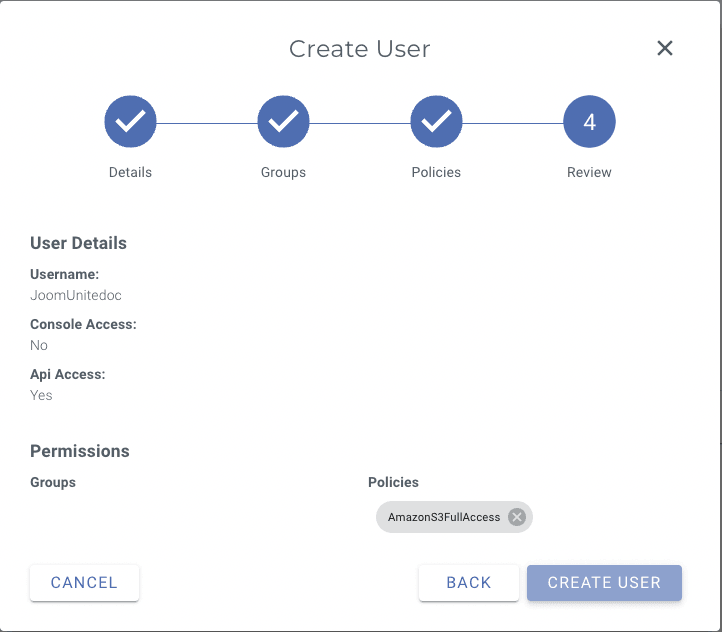Click the Policies label under Permissions

click(x=393, y=482)
